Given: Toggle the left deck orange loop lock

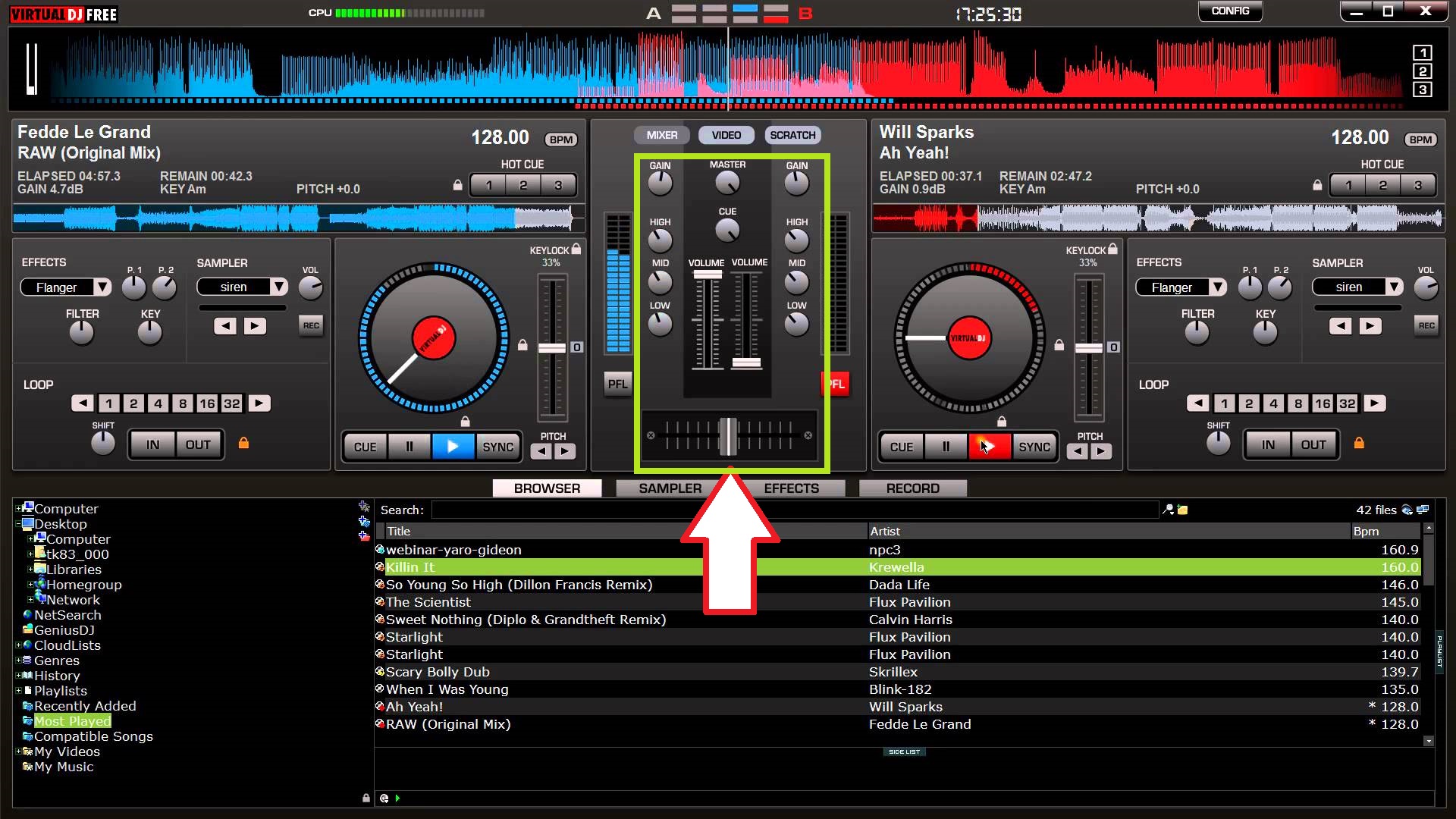Looking at the screenshot, I should [x=243, y=443].
